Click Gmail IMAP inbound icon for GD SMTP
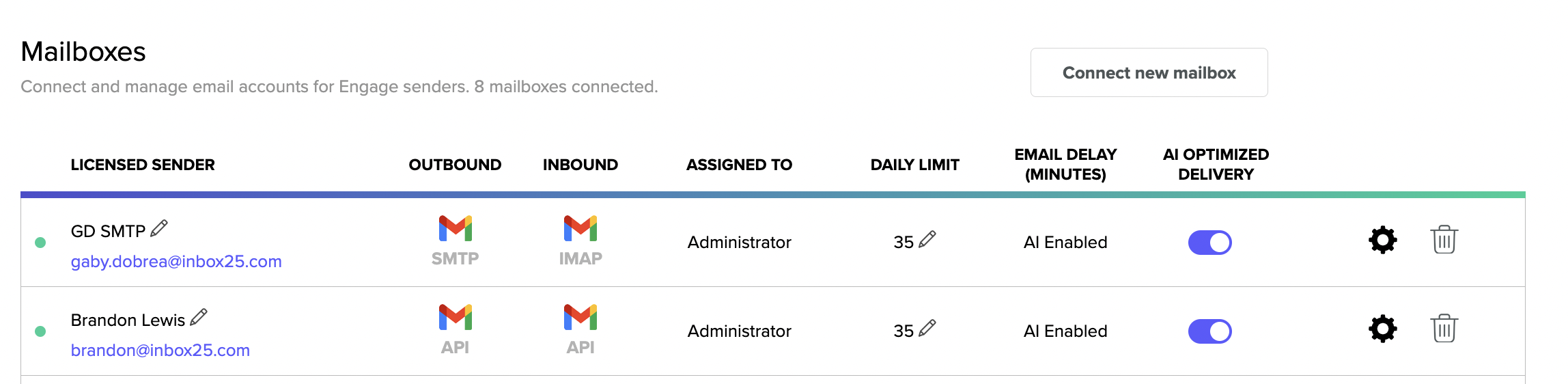The image size is (1568, 384). 580,229
